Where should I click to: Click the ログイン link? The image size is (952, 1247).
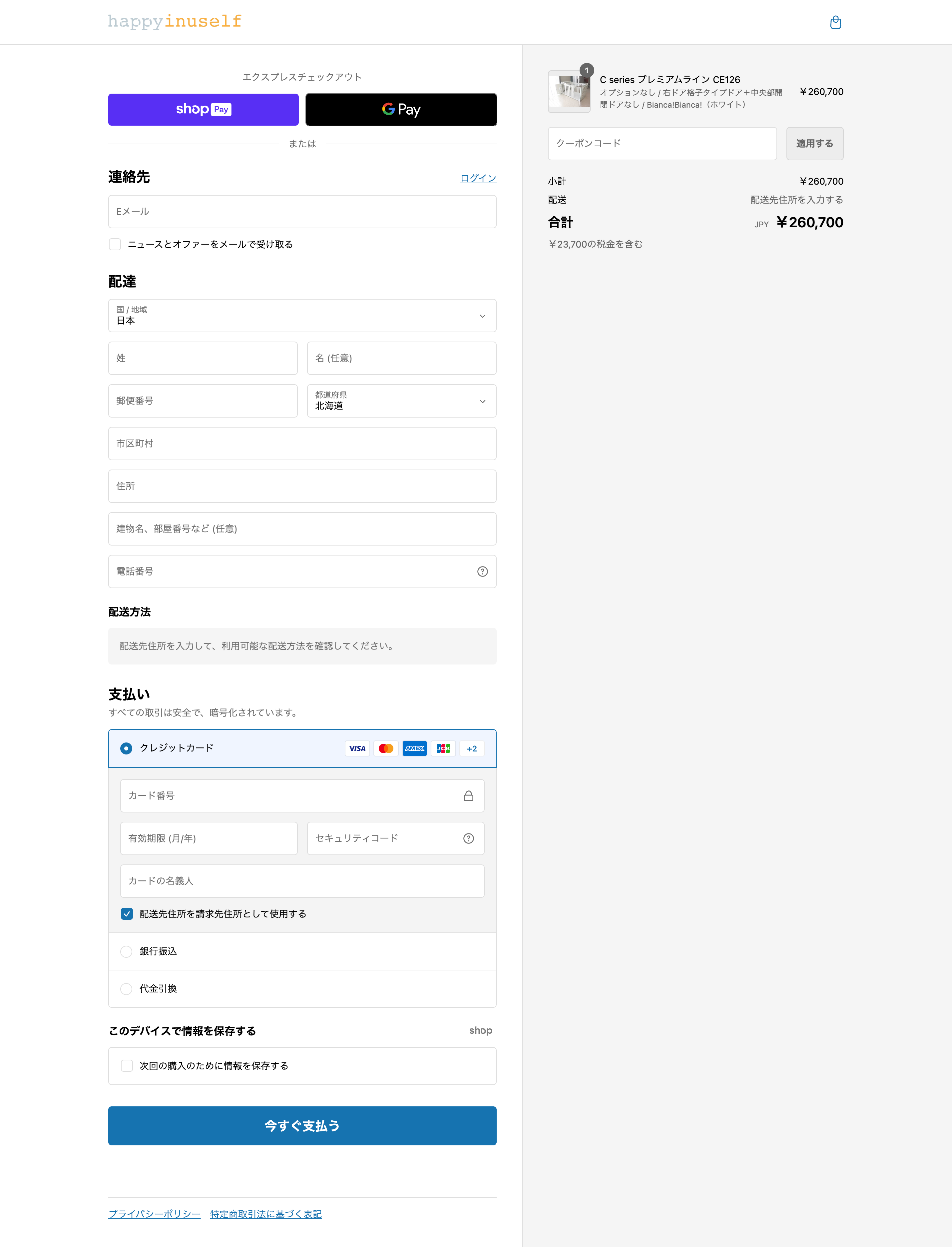(478, 178)
